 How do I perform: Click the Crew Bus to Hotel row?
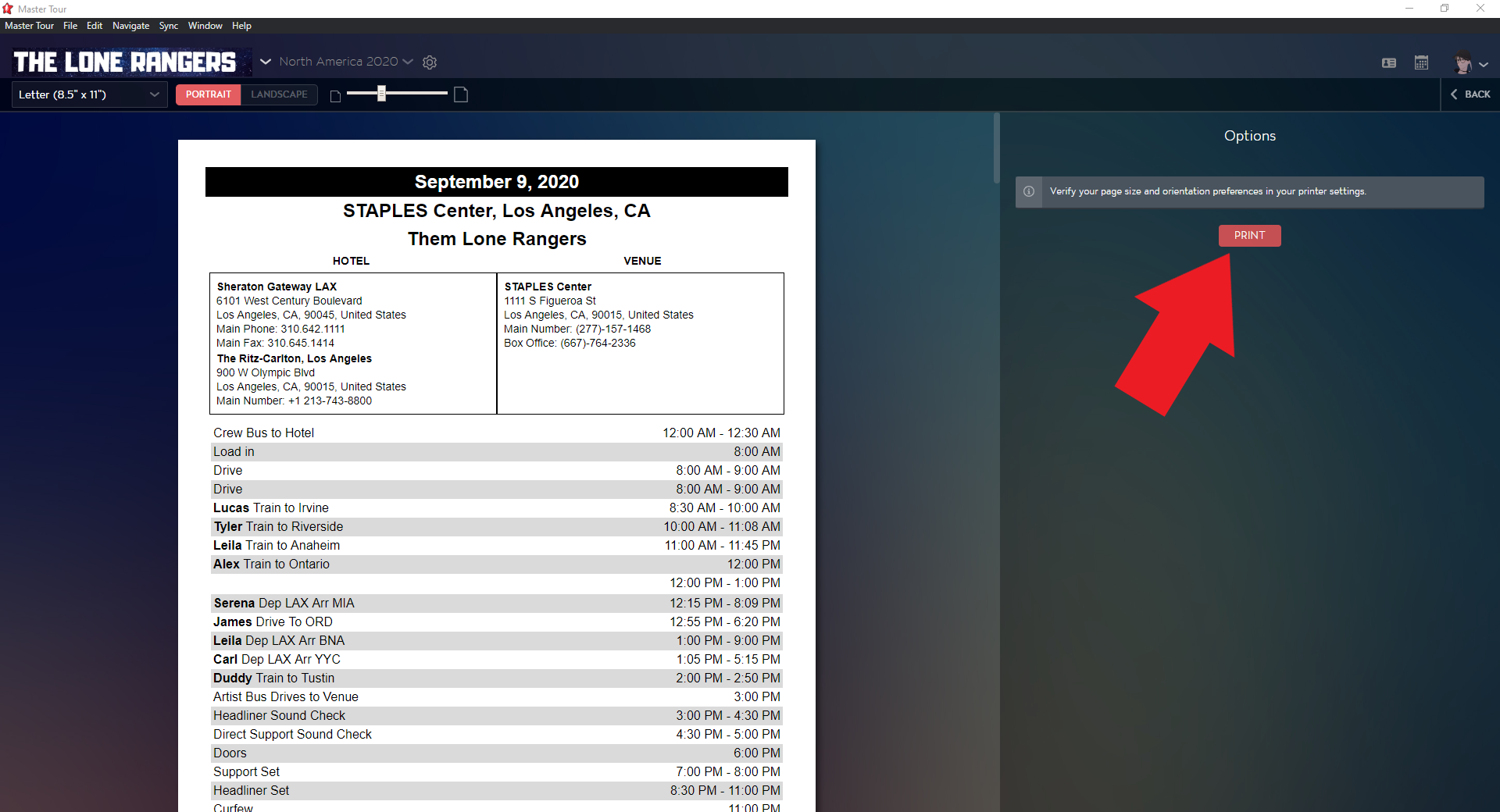pyautogui.click(x=497, y=433)
